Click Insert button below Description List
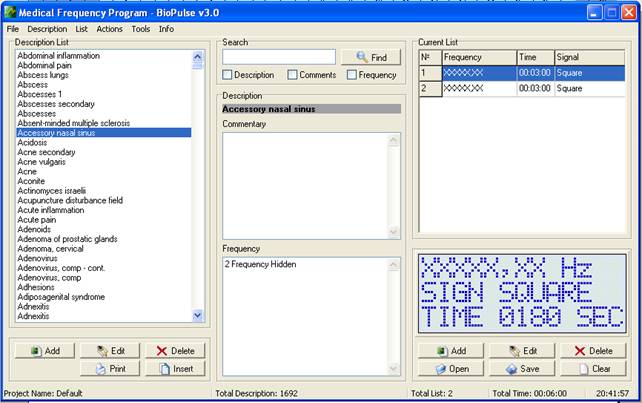Image resolution: width=642 pixels, height=403 pixels. tap(175, 369)
